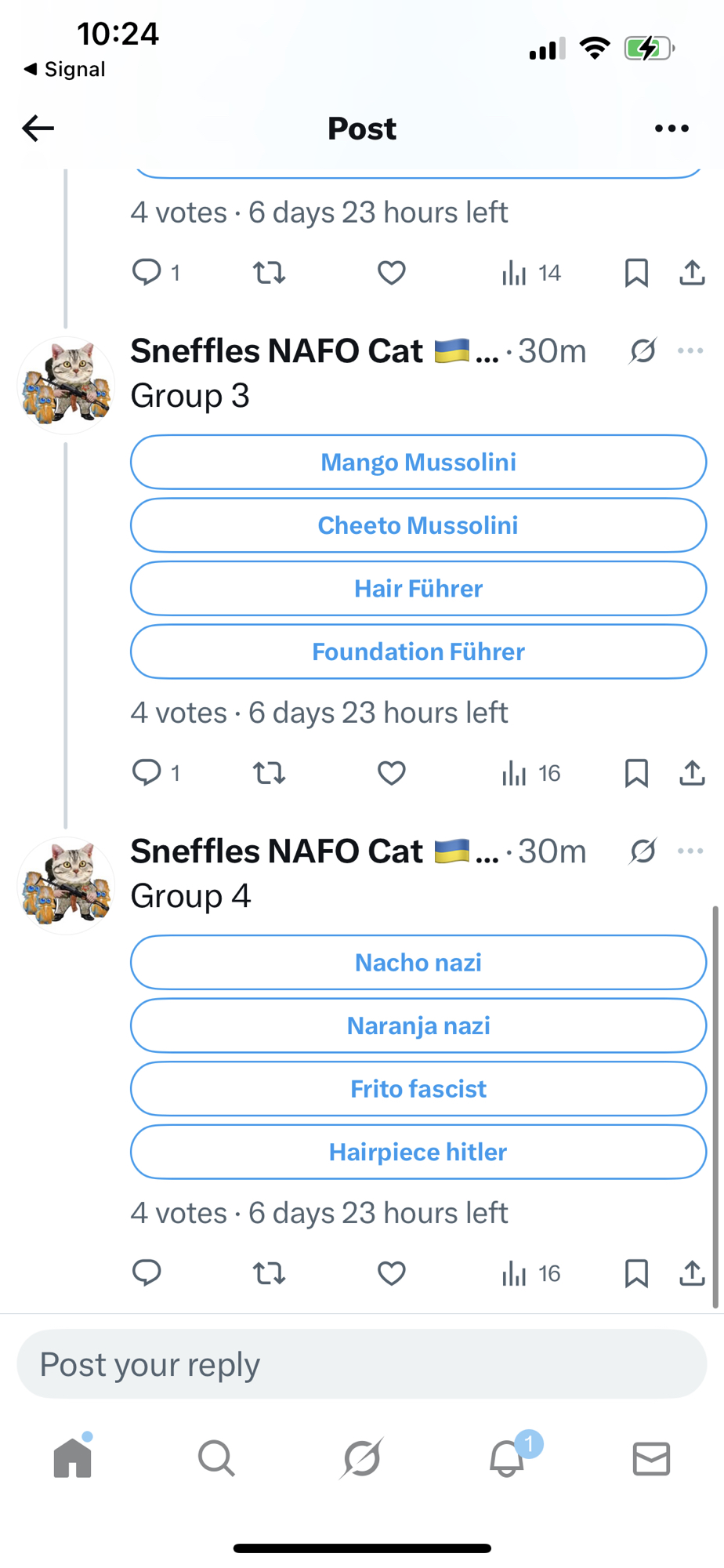View analytics for Group 3 post

pyautogui.click(x=530, y=774)
